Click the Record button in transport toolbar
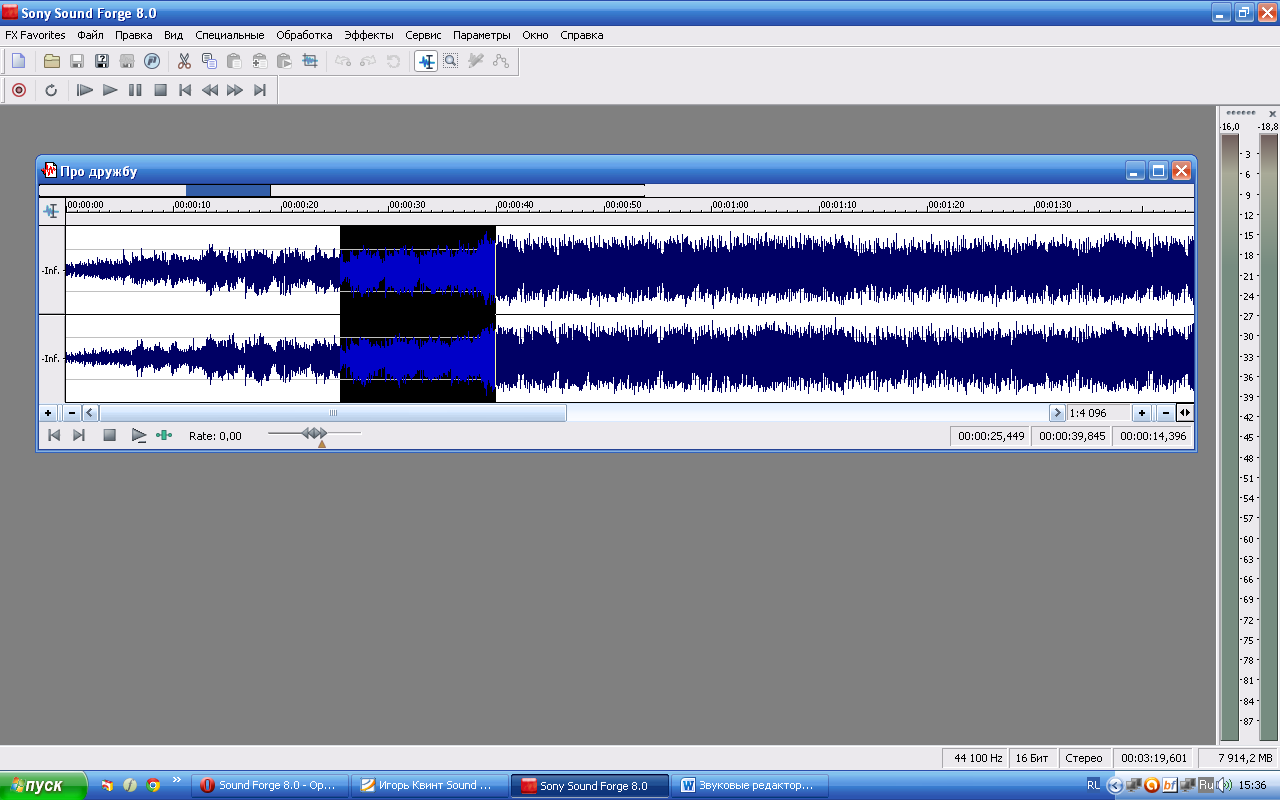Screen dimensions: 1280x800 pyautogui.click(x=18, y=90)
